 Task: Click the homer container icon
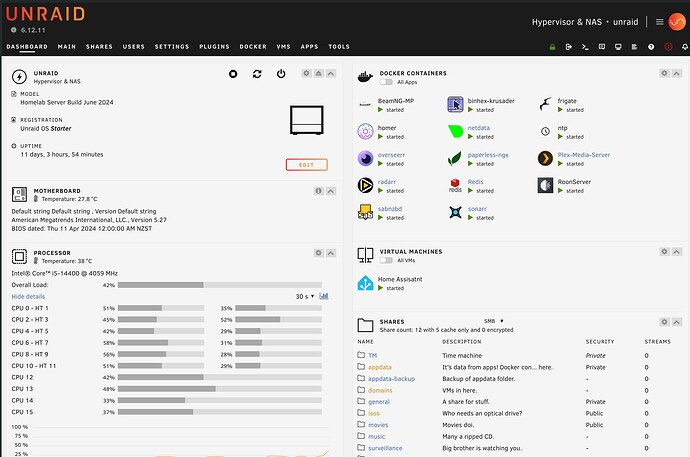365,131
